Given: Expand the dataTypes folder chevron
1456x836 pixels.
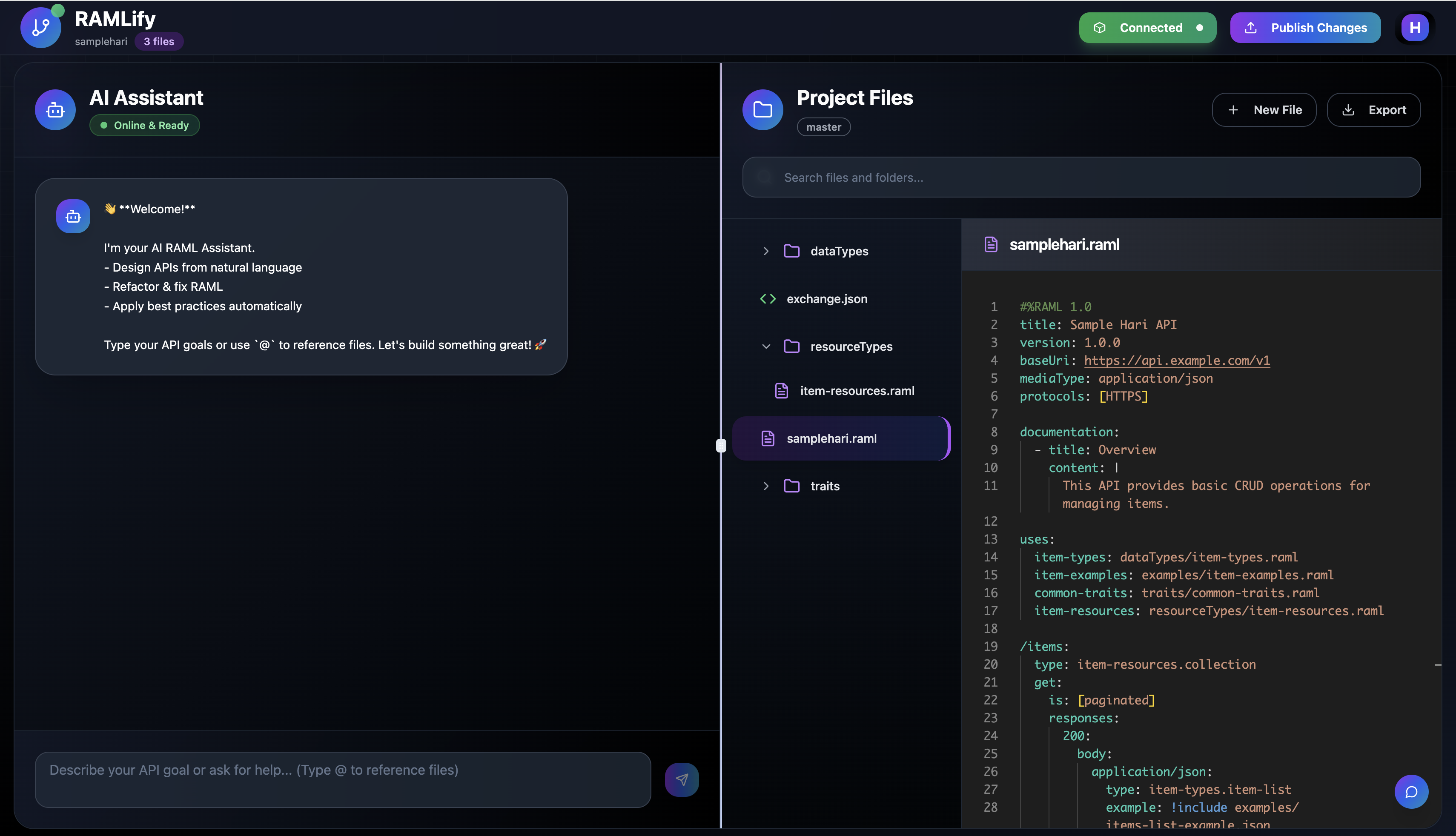Looking at the screenshot, I should pos(765,251).
